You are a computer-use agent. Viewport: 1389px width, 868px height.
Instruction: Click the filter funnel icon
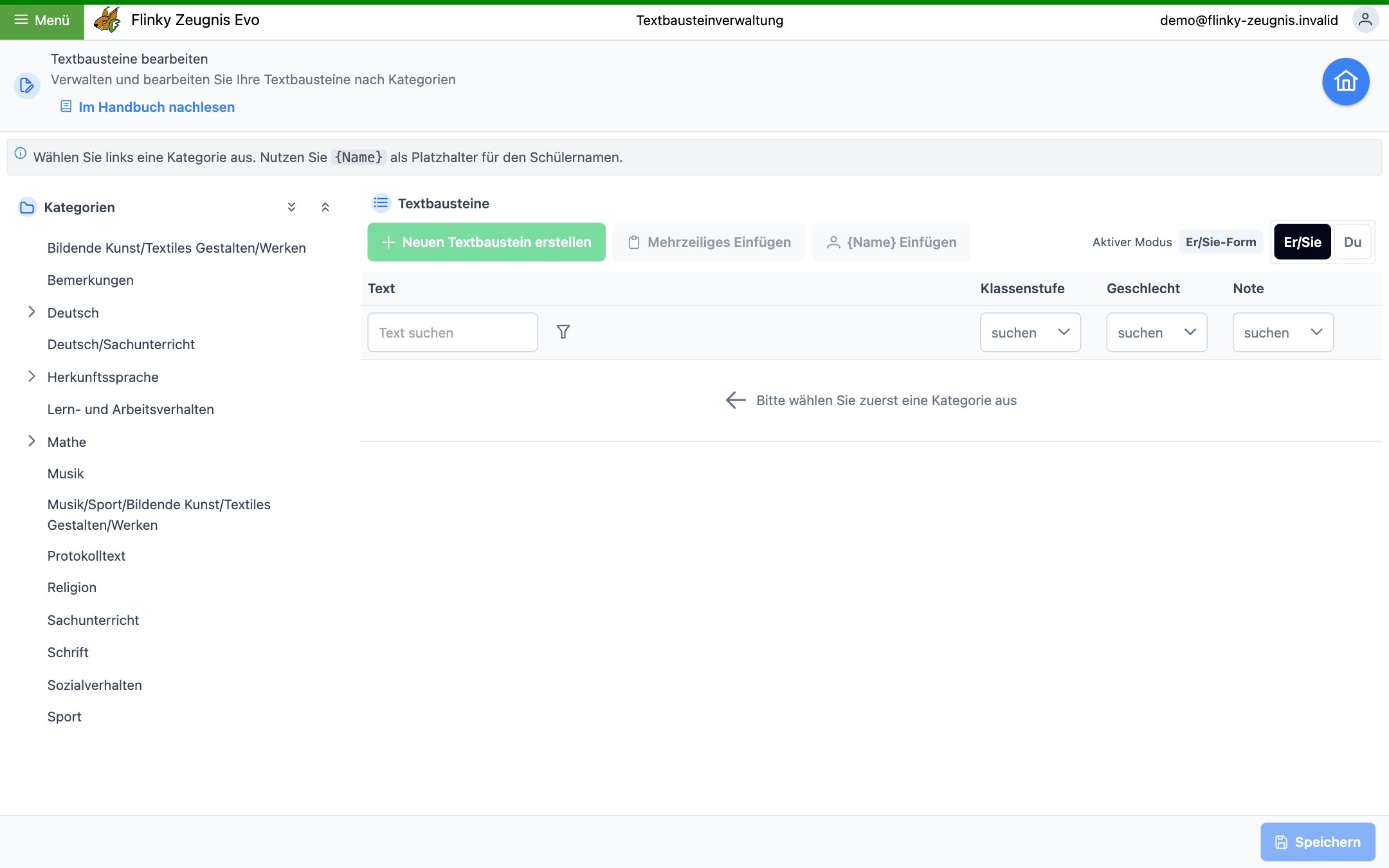click(563, 332)
